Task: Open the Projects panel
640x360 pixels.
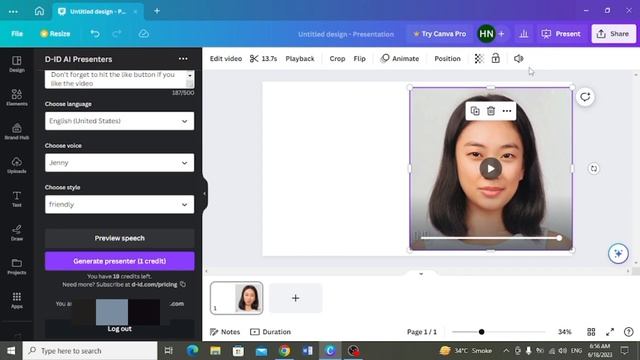Action: click(17, 266)
